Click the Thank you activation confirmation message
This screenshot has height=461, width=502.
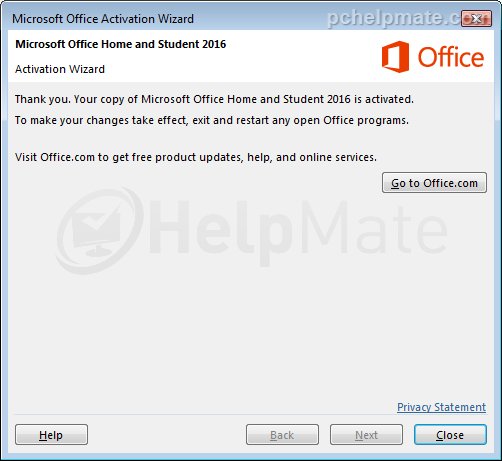(x=214, y=99)
